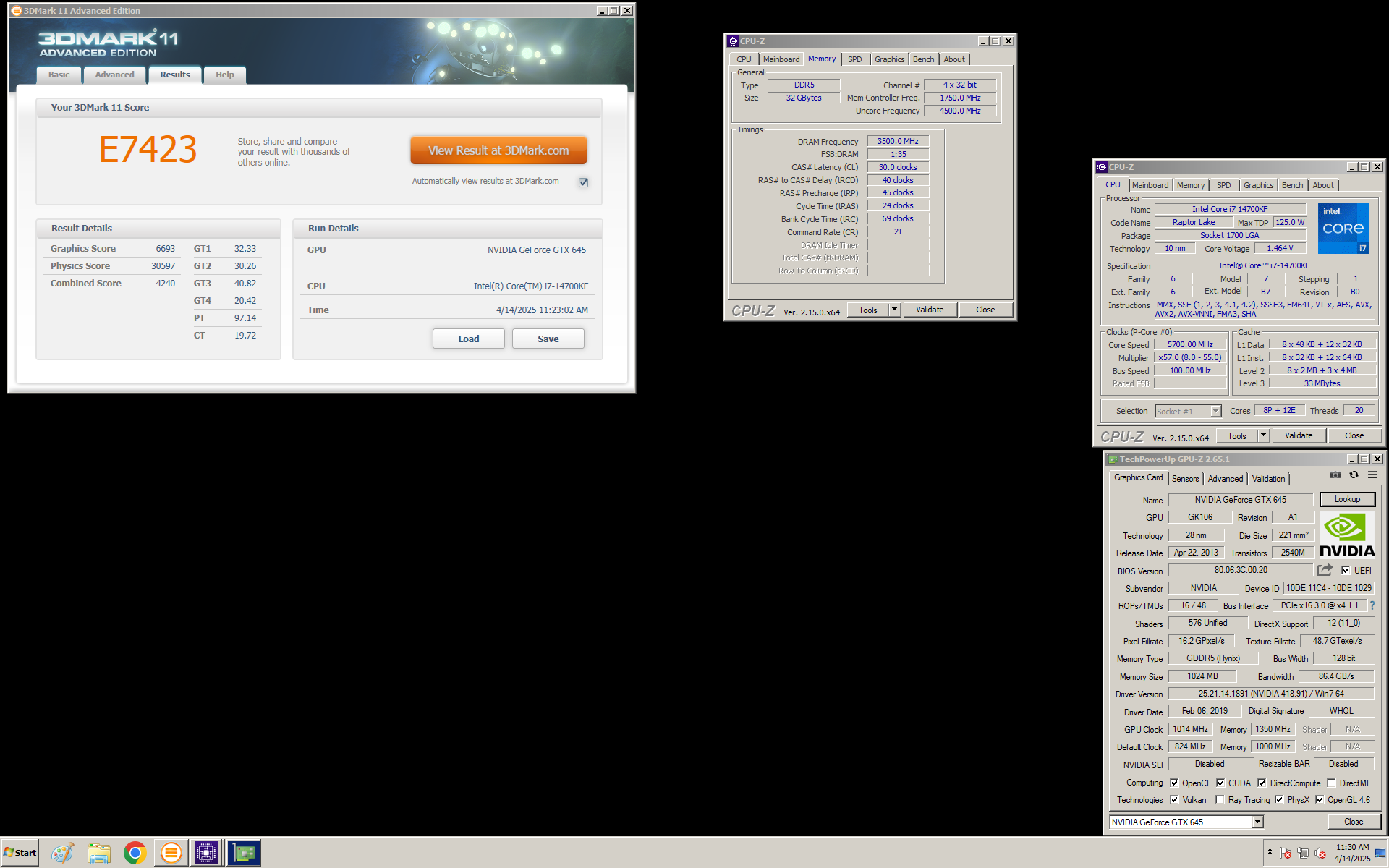1389x868 pixels.
Task: Click the Tools button in the CPU-Z processor window
Action: tap(1237, 435)
